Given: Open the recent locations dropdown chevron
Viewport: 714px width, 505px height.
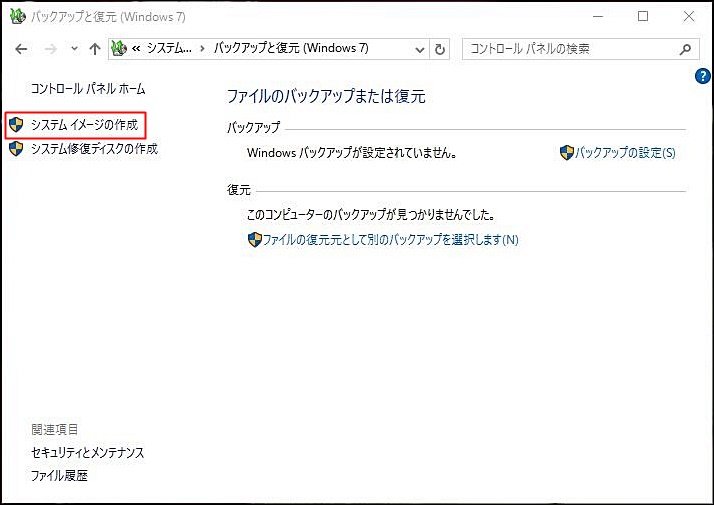Looking at the screenshot, I should click(74, 49).
